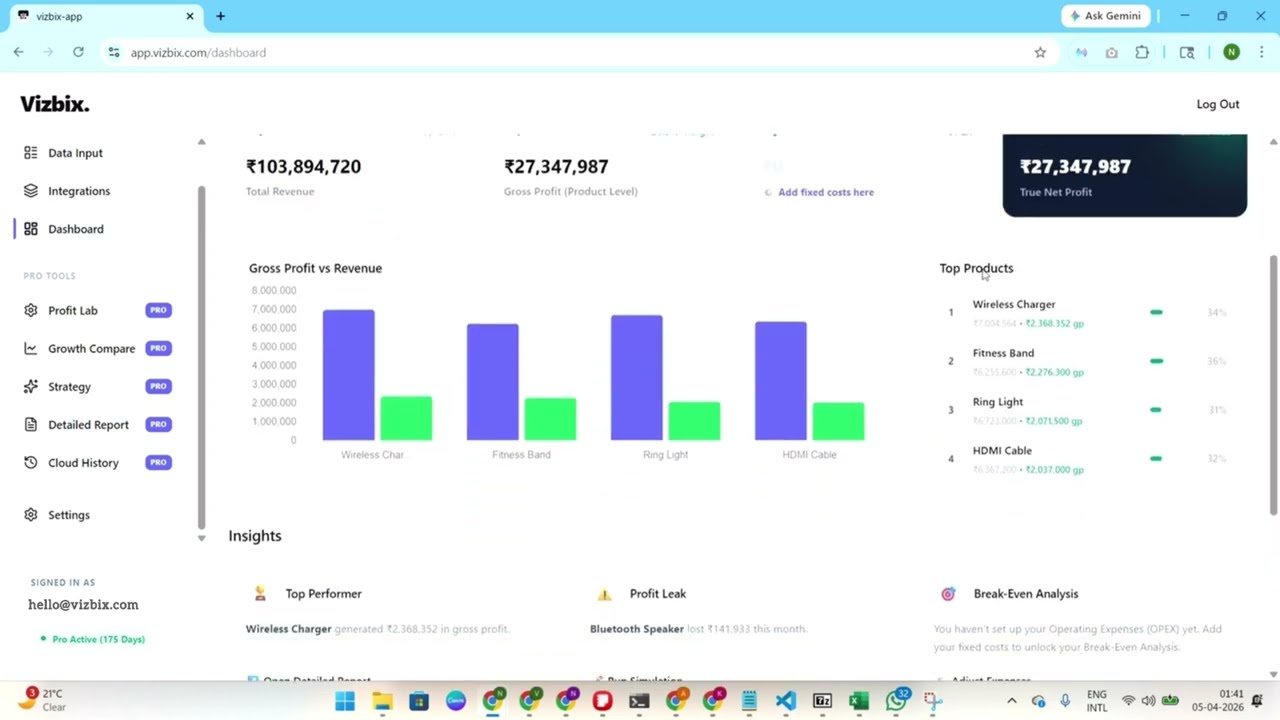Click the address bar URL
The width and height of the screenshot is (1280, 720).
click(198, 53)
